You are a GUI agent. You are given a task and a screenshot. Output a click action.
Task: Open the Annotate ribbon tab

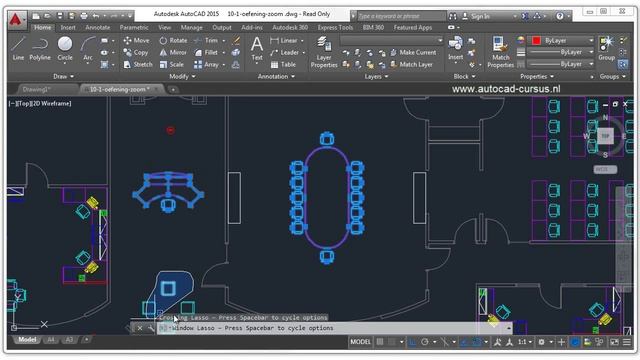tap(98, 27)
